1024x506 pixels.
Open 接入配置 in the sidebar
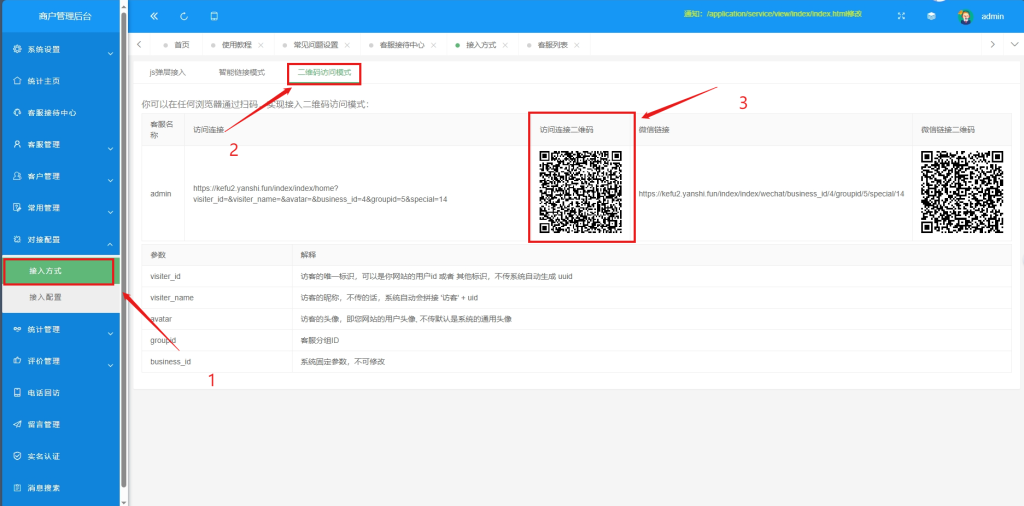(x=60, y=297)
